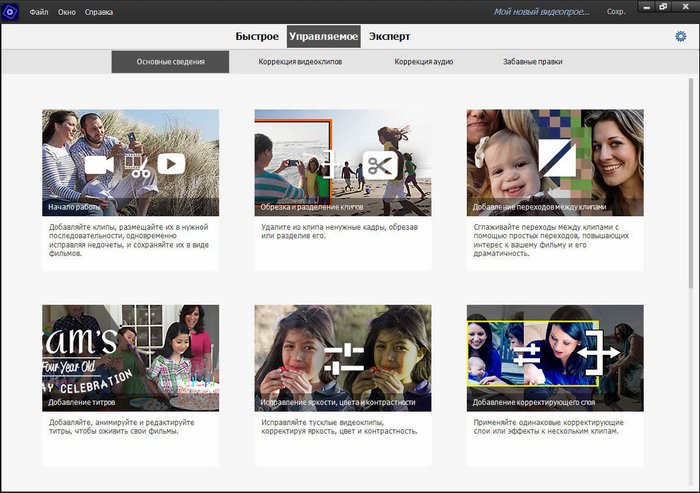Viewport: 700px width, 493px height.
Task: Click the diagonal transition icon on the baby photo card
Action: click(x=555, y=163)
